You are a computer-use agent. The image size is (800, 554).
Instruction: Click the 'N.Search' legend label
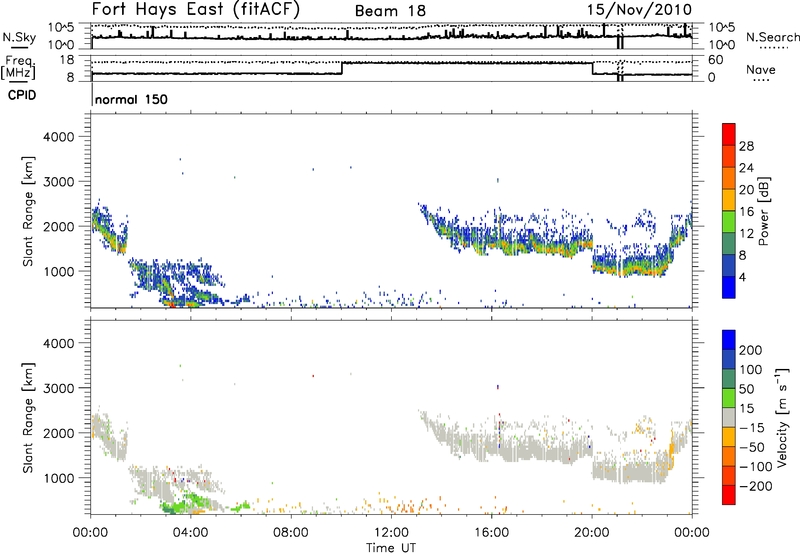tap(772, 37)
